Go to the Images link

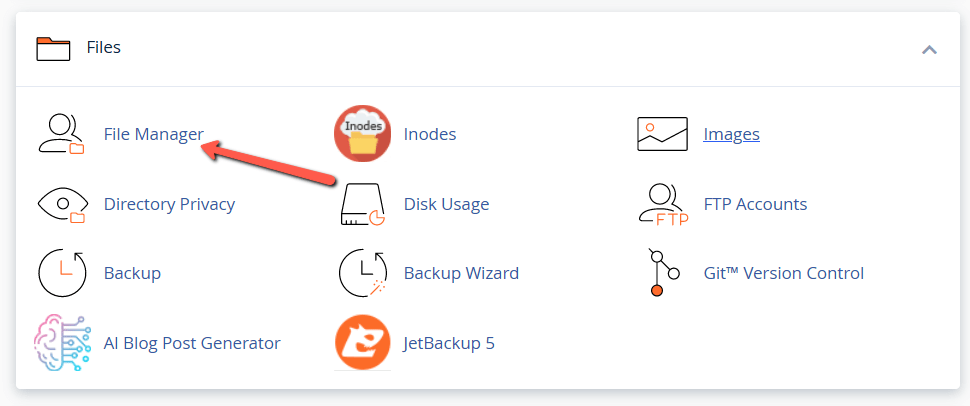pos(731,134)
